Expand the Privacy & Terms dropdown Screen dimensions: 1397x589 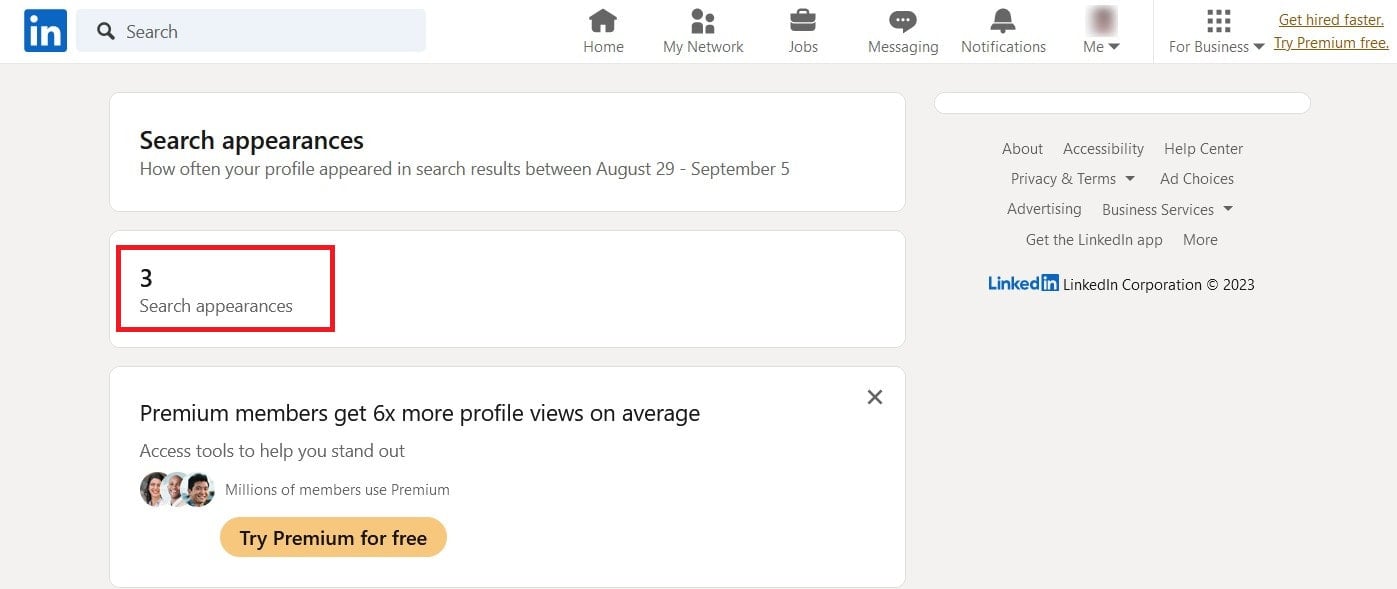(x=1073, y=179)
